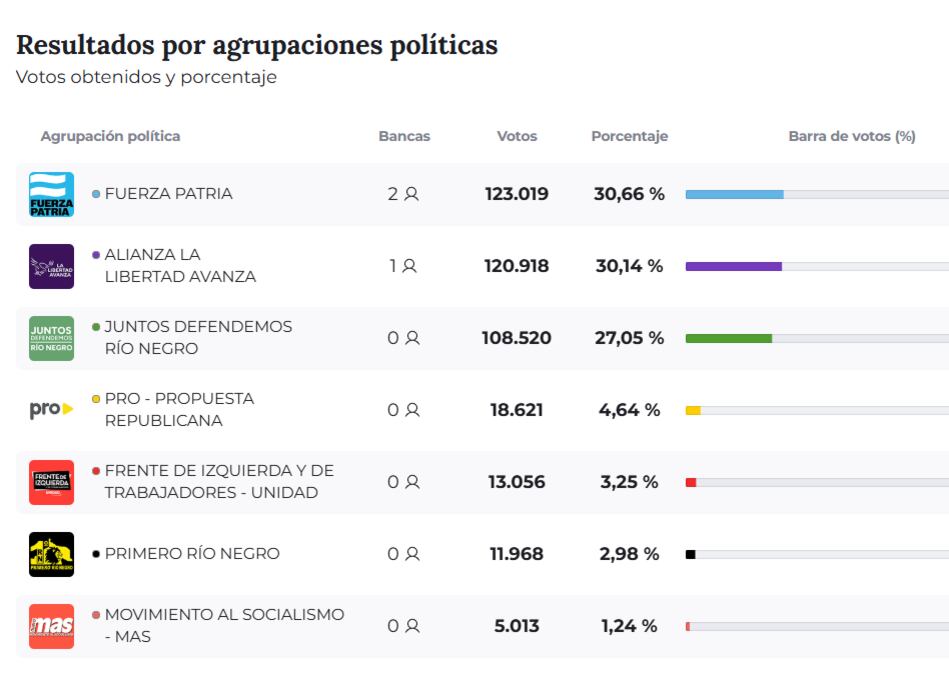Click the PRIMERO RÍO NEGRO party name

click(x=192, y=554)
